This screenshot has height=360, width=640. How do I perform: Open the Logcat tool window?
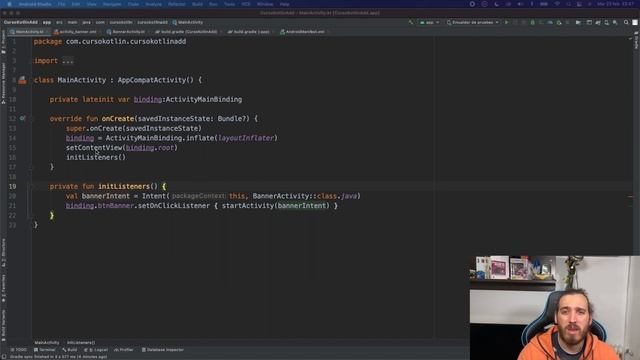tap(96, 350)
